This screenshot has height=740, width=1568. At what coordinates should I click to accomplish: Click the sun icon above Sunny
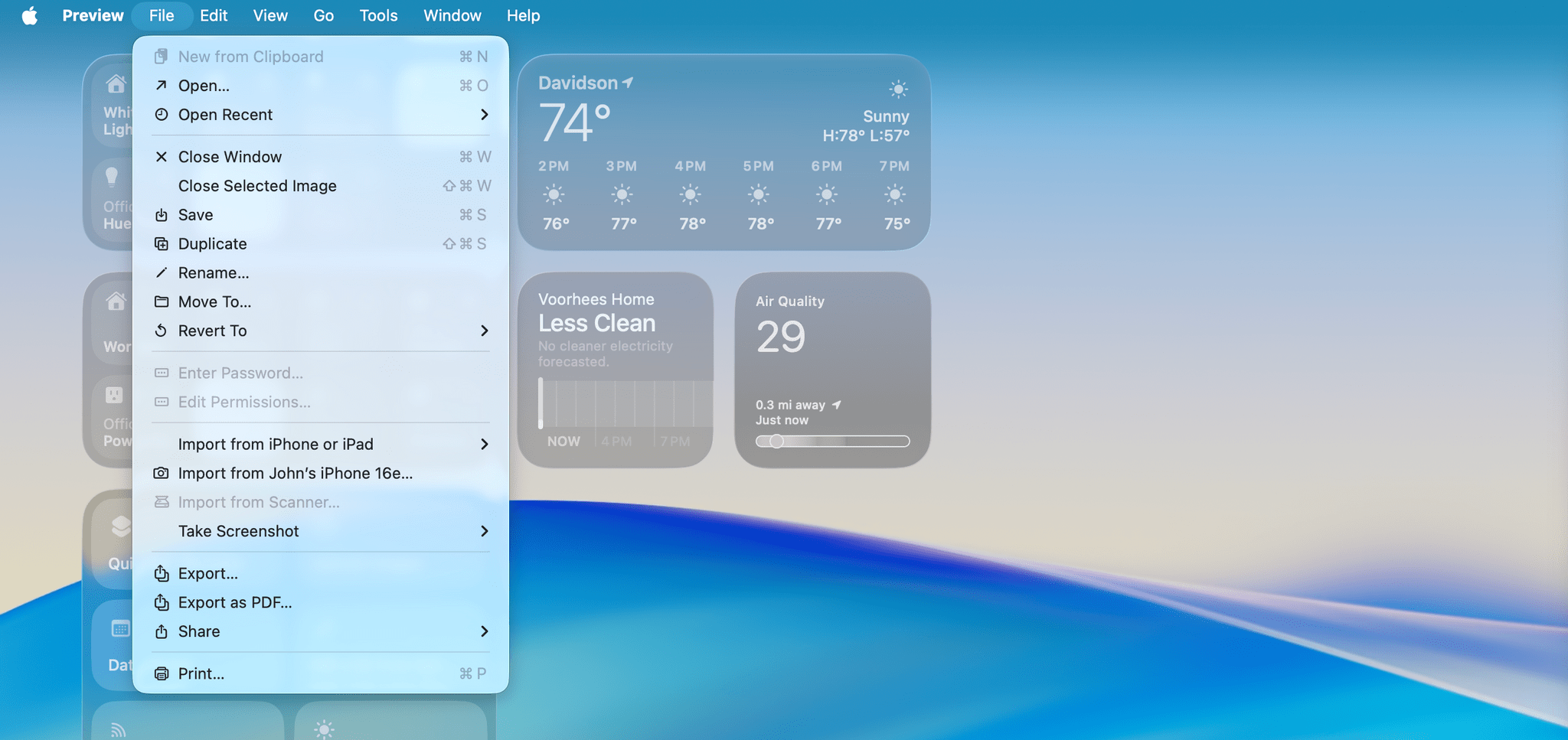click(898, 89)
